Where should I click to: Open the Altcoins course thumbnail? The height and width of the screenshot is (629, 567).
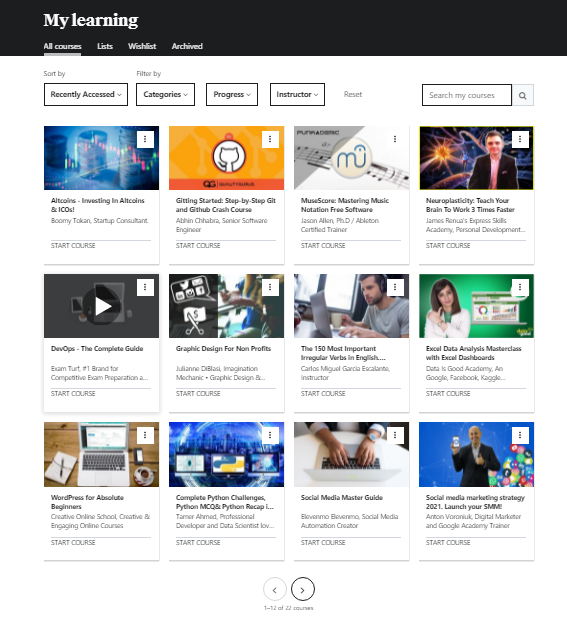click(x=102, y=158)
